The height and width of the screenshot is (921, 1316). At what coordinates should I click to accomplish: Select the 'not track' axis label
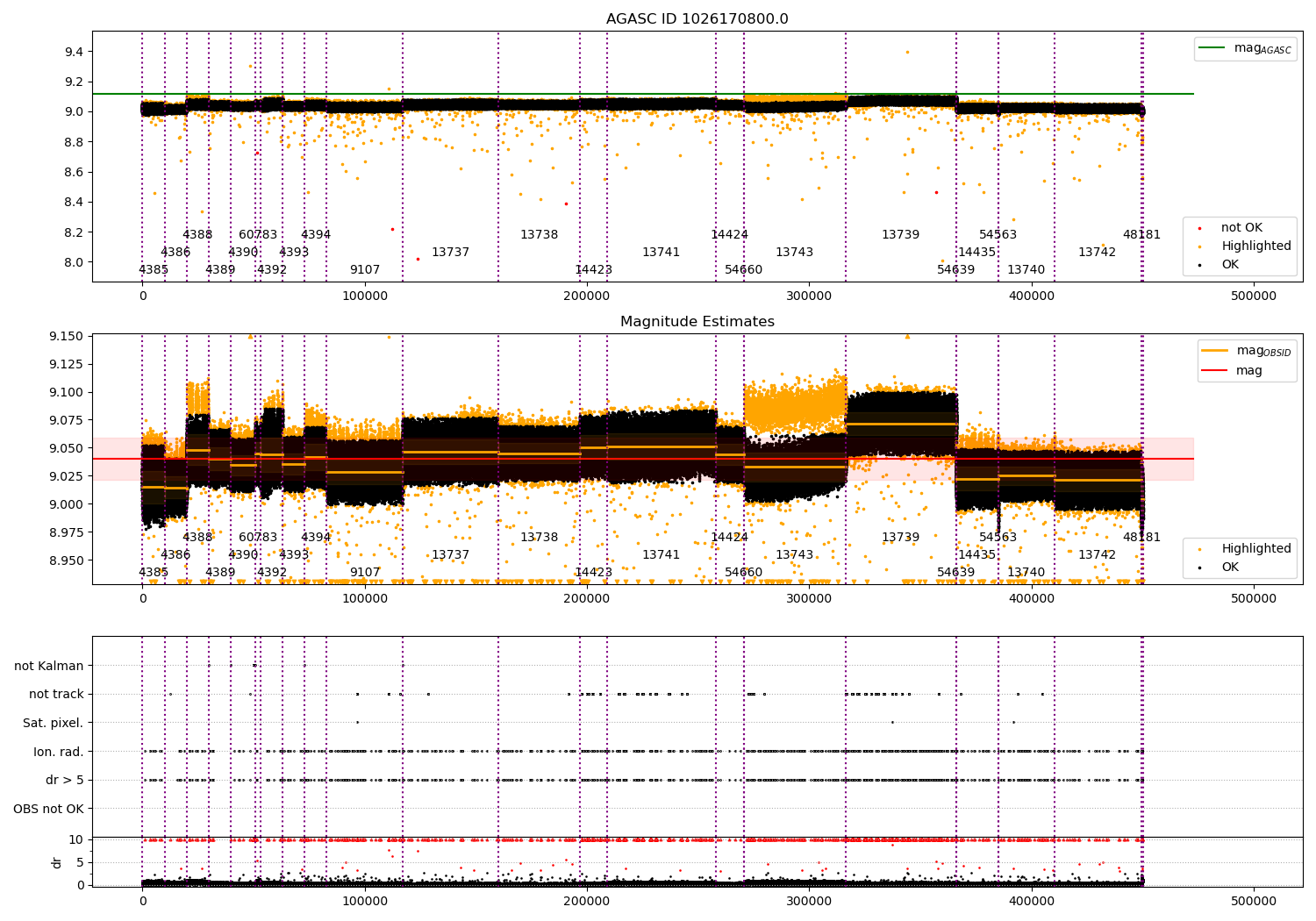point(56,694)
